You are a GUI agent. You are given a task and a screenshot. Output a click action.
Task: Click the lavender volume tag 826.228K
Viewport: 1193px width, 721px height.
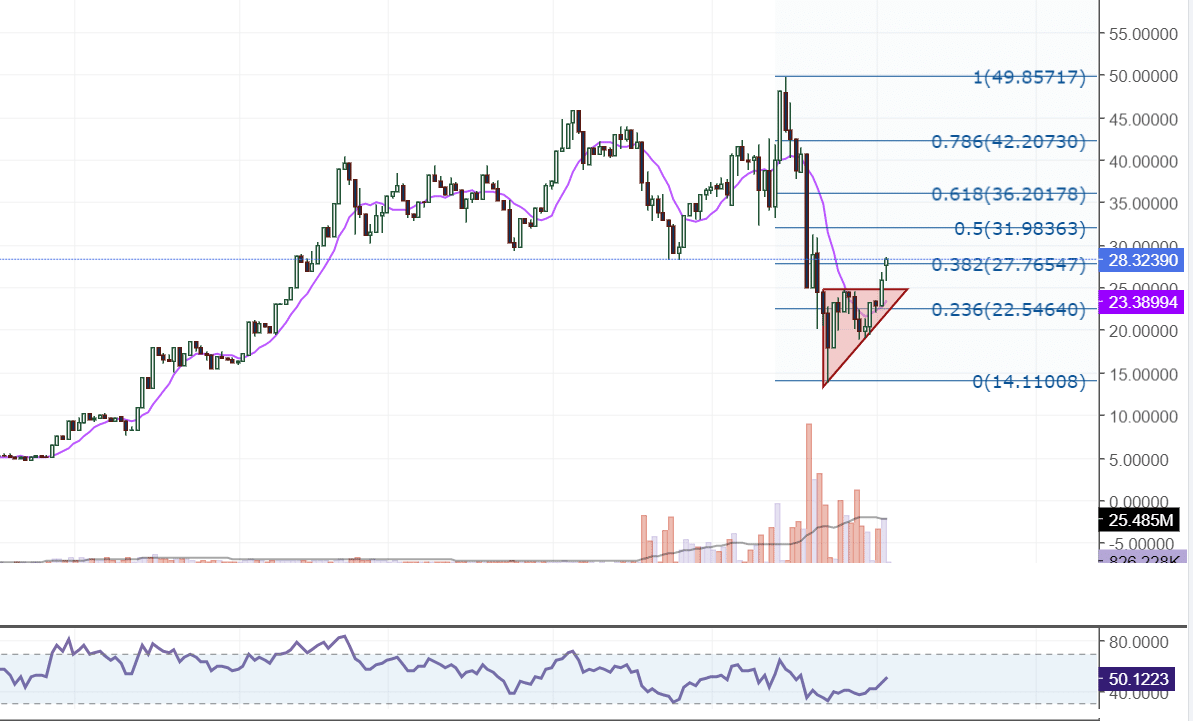(x=1141, y=557)
